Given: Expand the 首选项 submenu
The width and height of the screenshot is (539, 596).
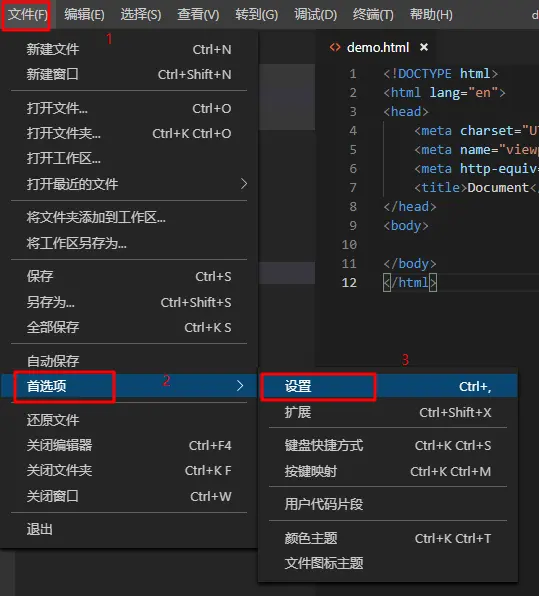Looking at the screenshot, I should [129, 386].
